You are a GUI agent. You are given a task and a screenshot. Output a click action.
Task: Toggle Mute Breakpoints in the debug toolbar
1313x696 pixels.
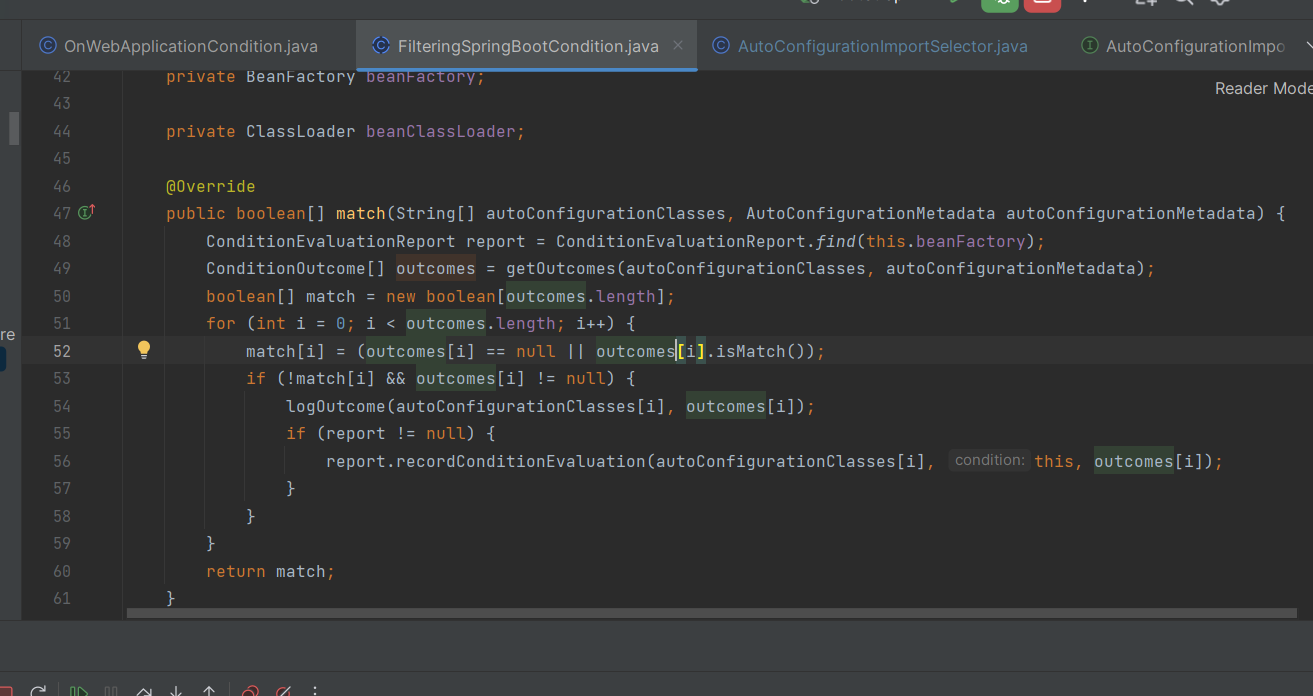point(283,691)
